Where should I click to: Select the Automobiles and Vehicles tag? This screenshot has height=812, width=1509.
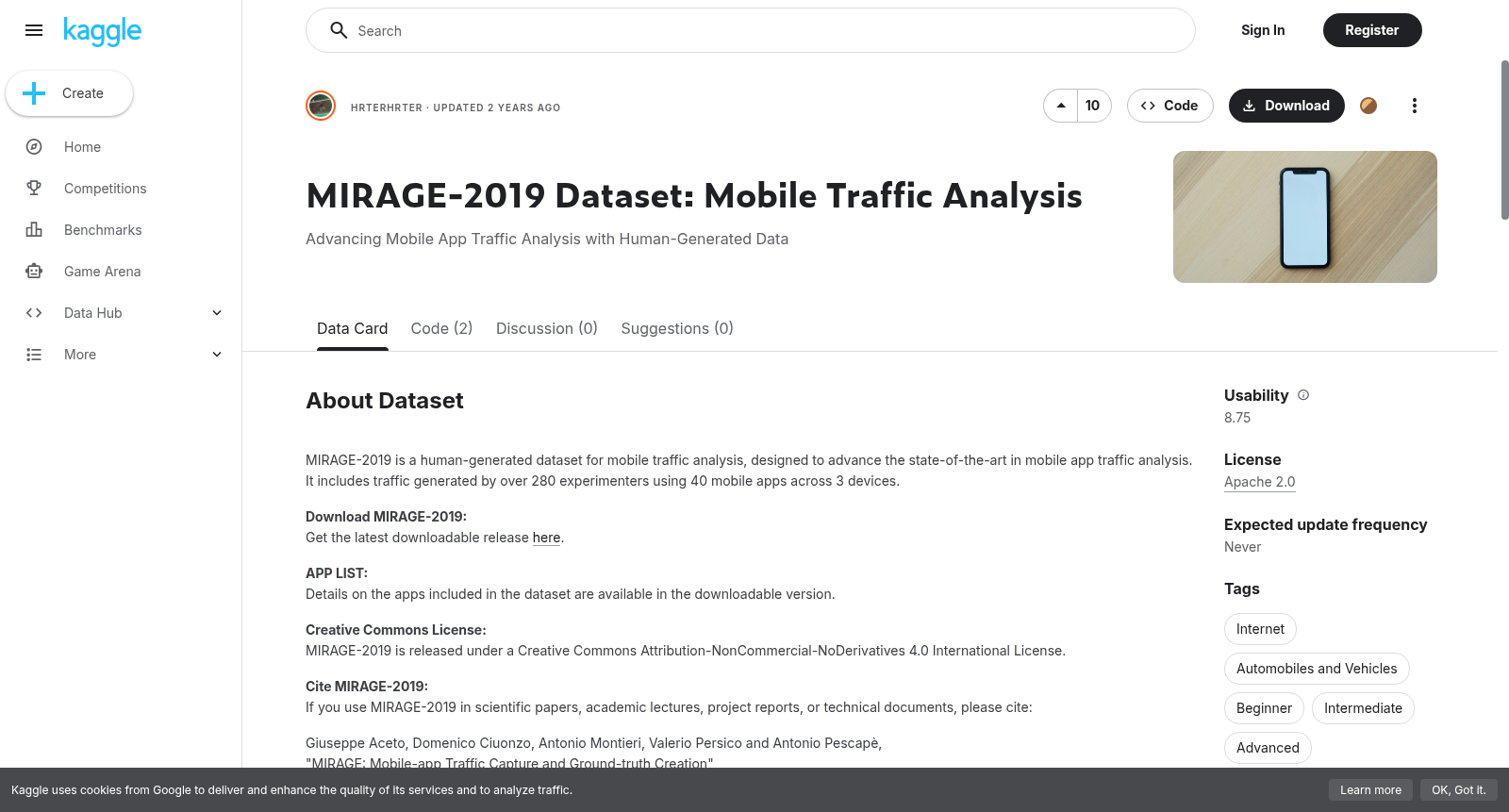[1317, 669]
